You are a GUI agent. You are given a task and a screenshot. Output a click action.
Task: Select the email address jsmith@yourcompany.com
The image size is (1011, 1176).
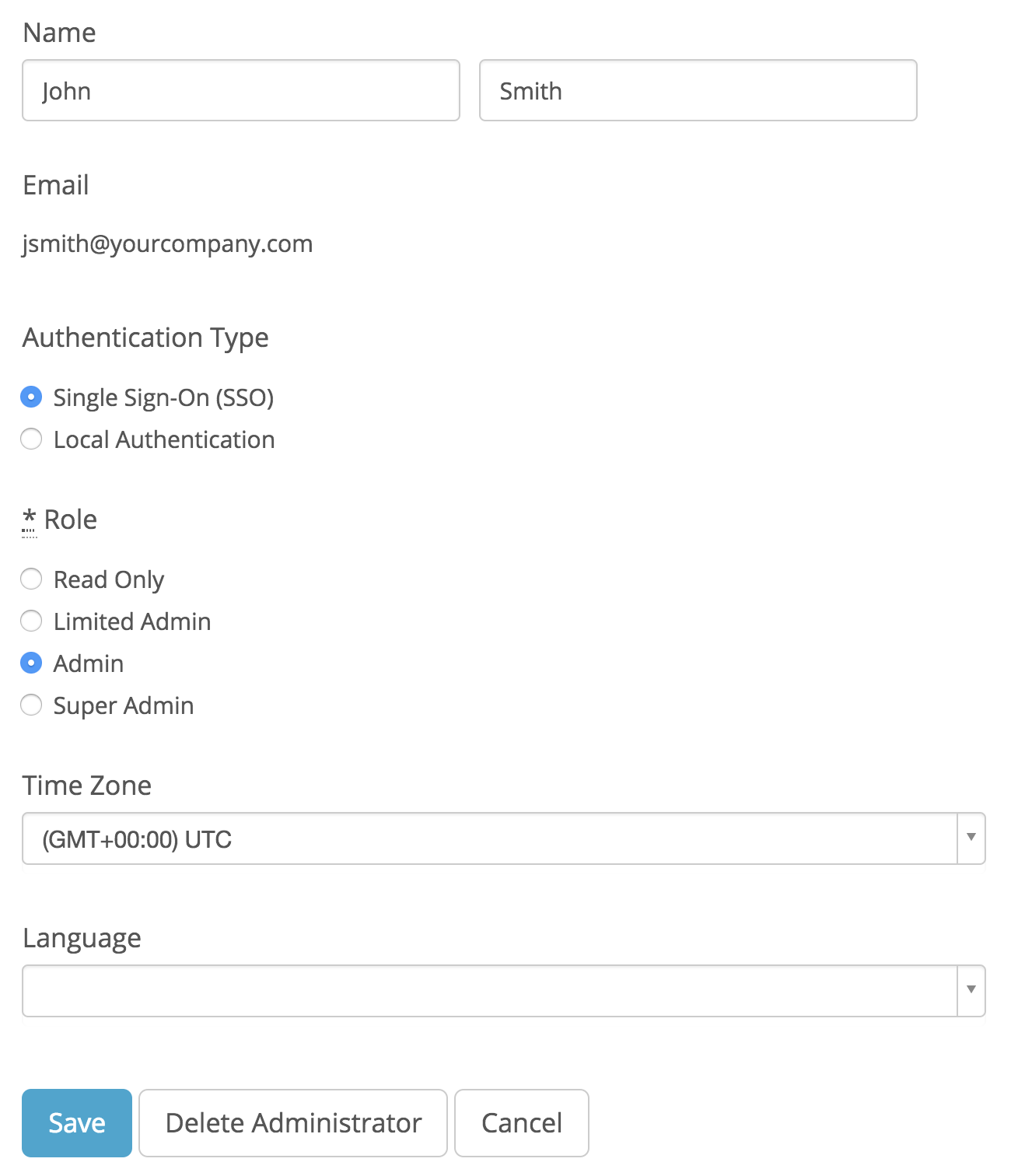(x=168, y=243)
